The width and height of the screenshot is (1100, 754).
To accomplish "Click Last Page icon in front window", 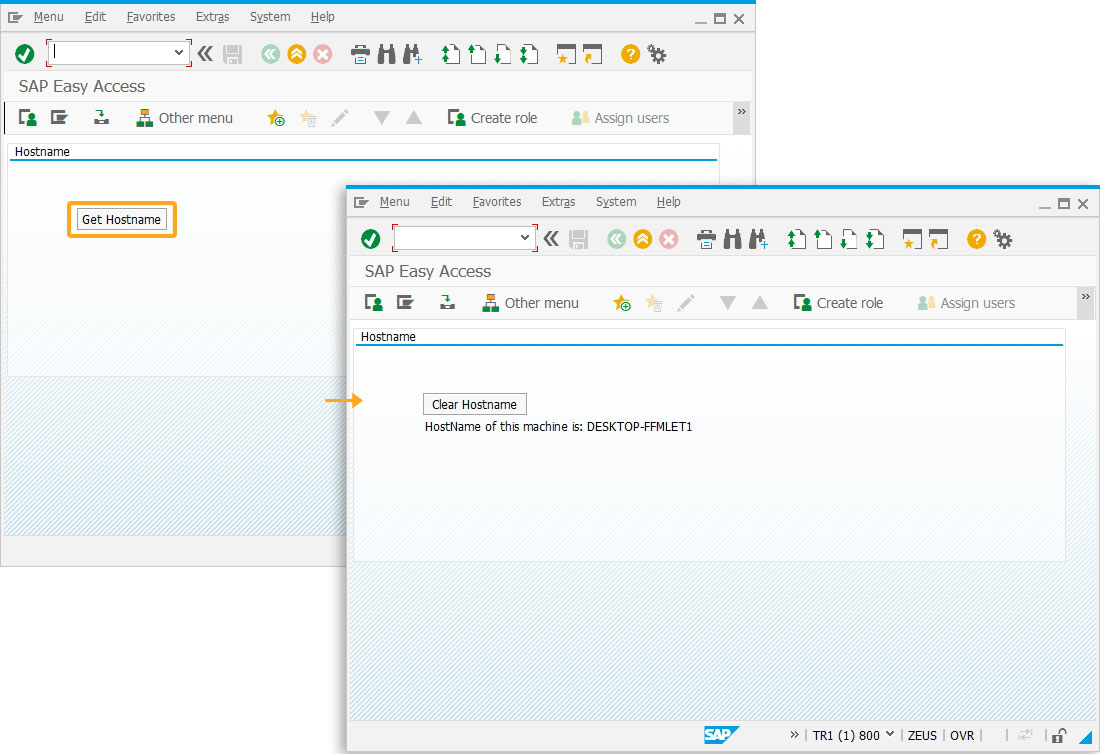I will click(x=875, y=239).
